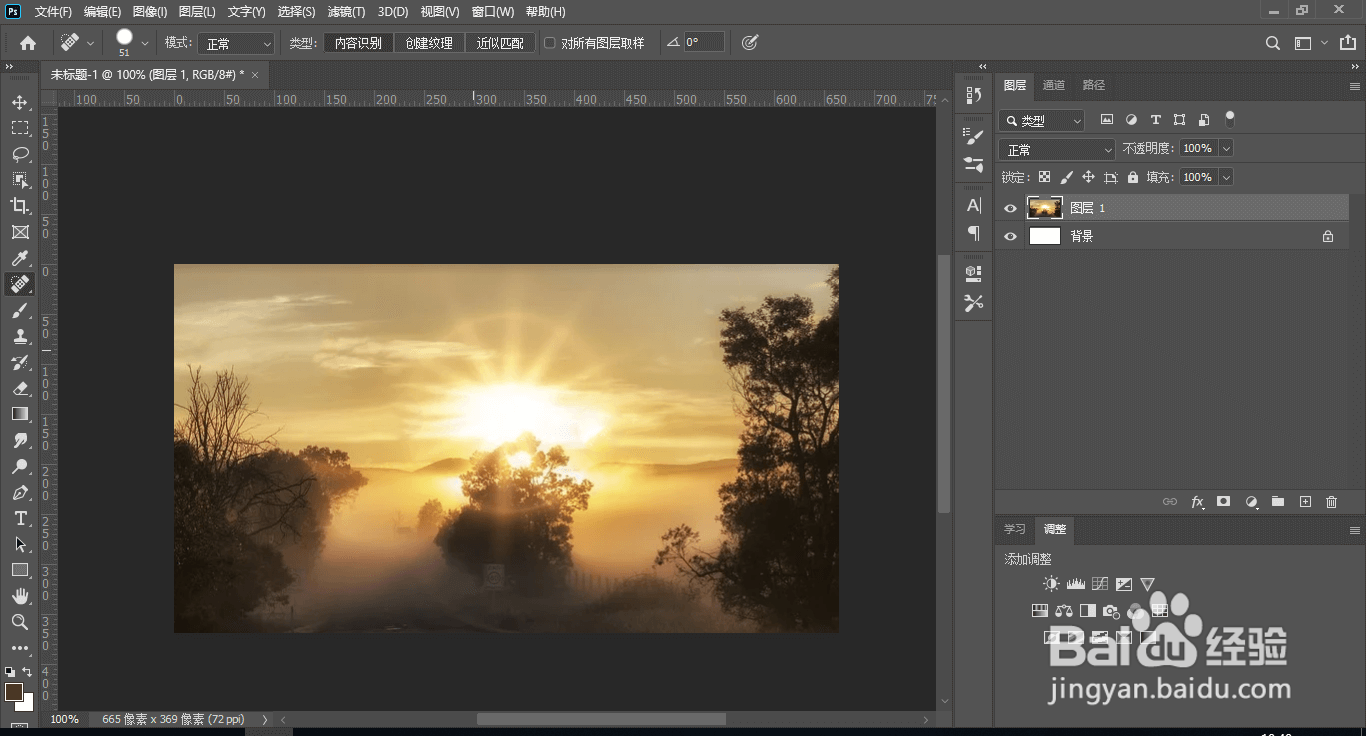Open the 文件(F) menu

pos(53,12)
